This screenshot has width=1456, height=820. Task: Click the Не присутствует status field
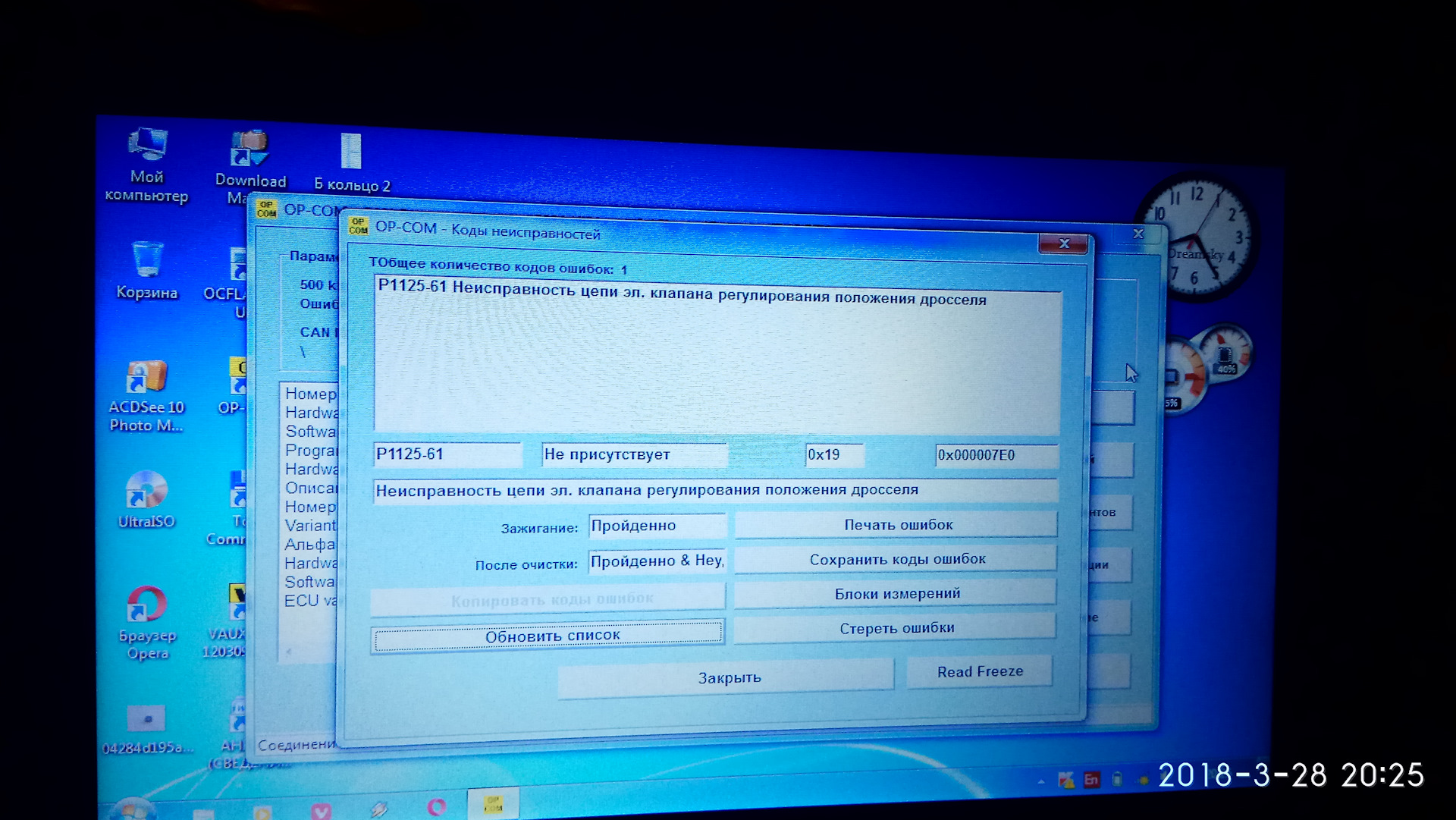[x=635, y=454]
